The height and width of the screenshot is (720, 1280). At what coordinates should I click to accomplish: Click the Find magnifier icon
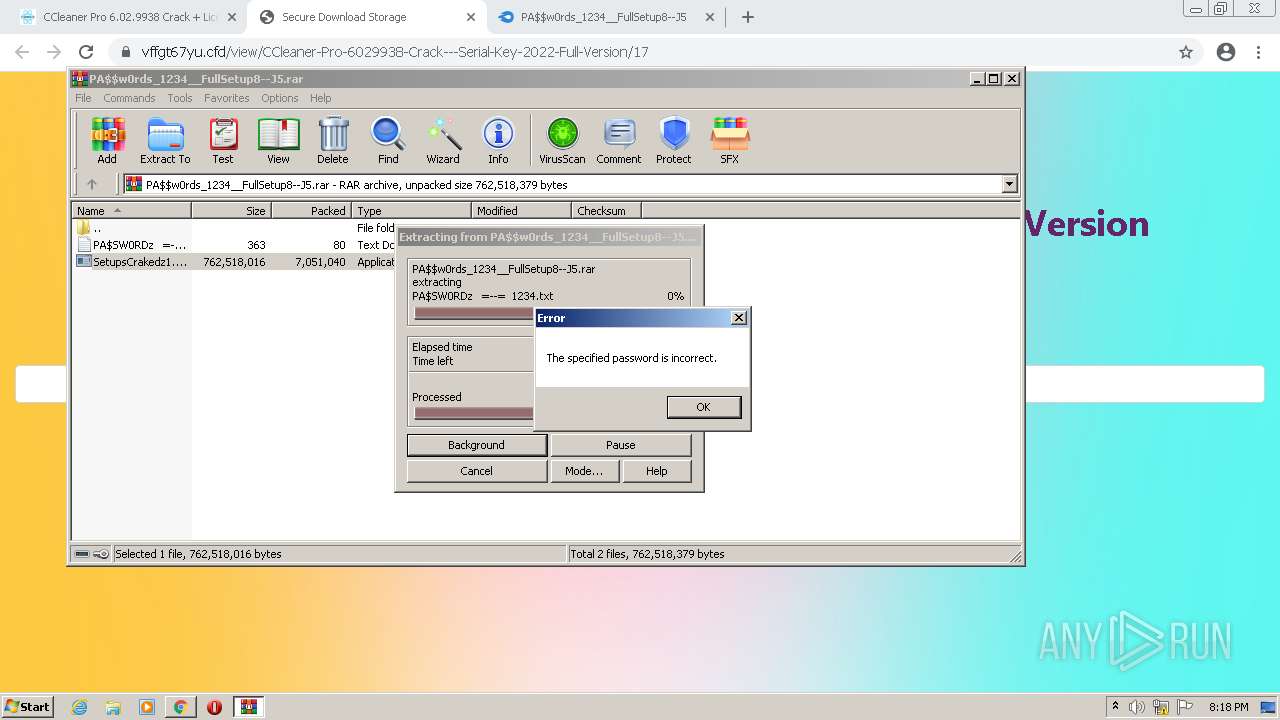[388, 140]
